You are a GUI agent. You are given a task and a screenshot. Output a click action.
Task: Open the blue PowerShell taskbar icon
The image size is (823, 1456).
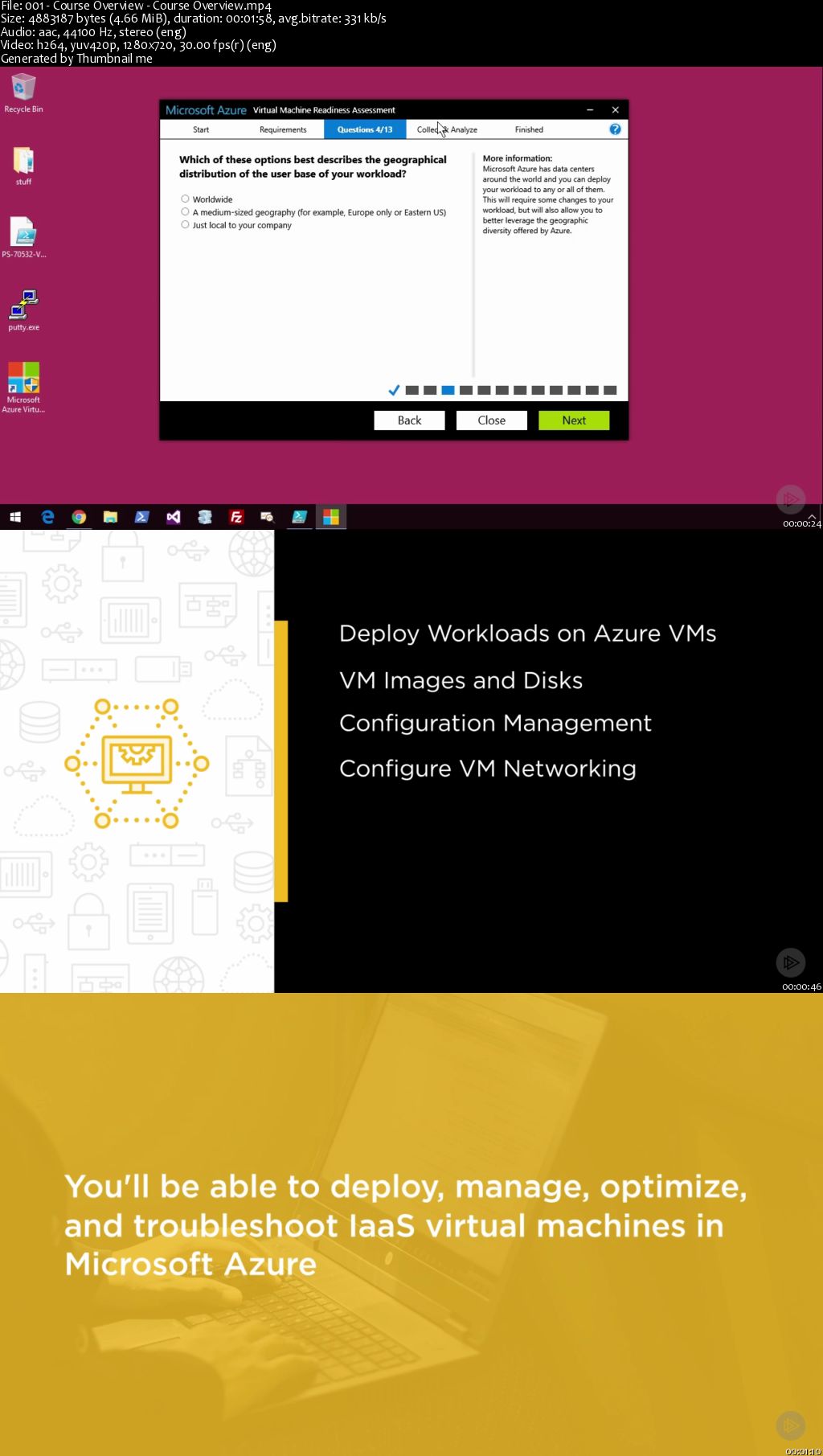tap(141, 517)
